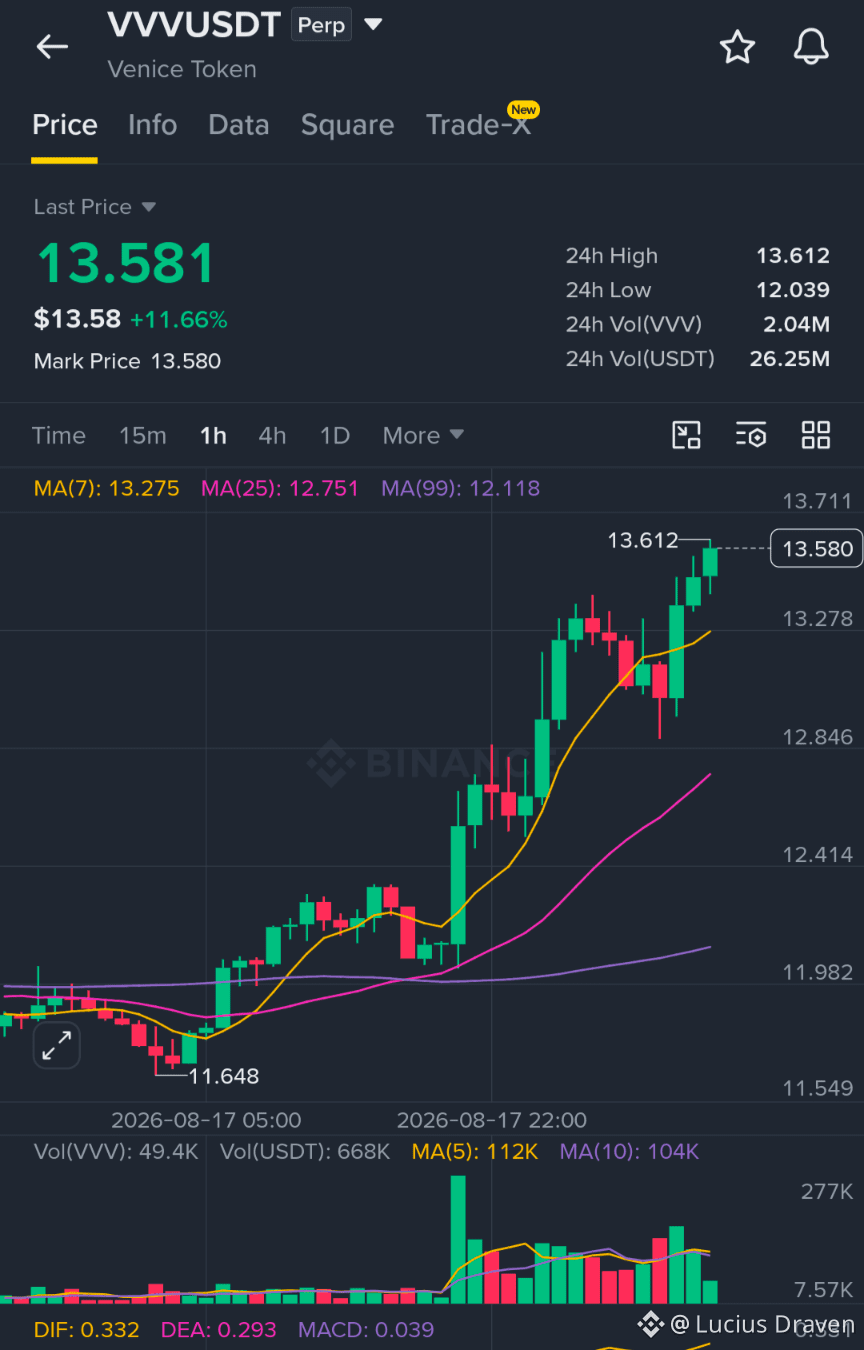
Task: Select the 4h chart interval
Action: point(272,436)
